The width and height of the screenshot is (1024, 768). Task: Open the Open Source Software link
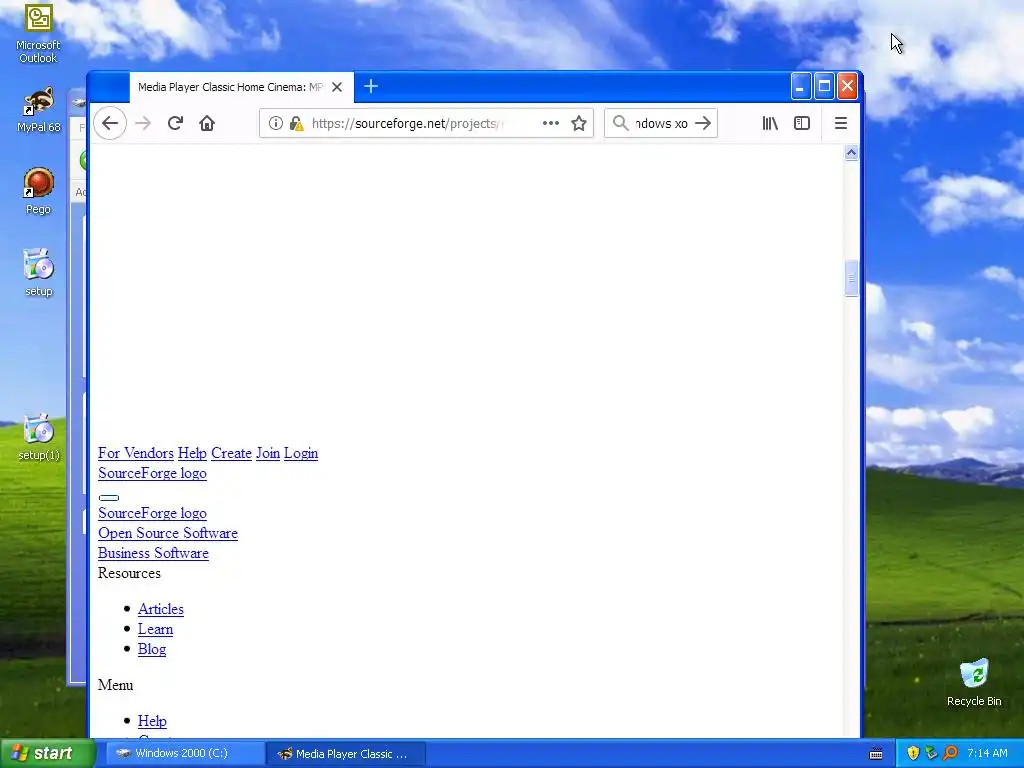[168, 534]
